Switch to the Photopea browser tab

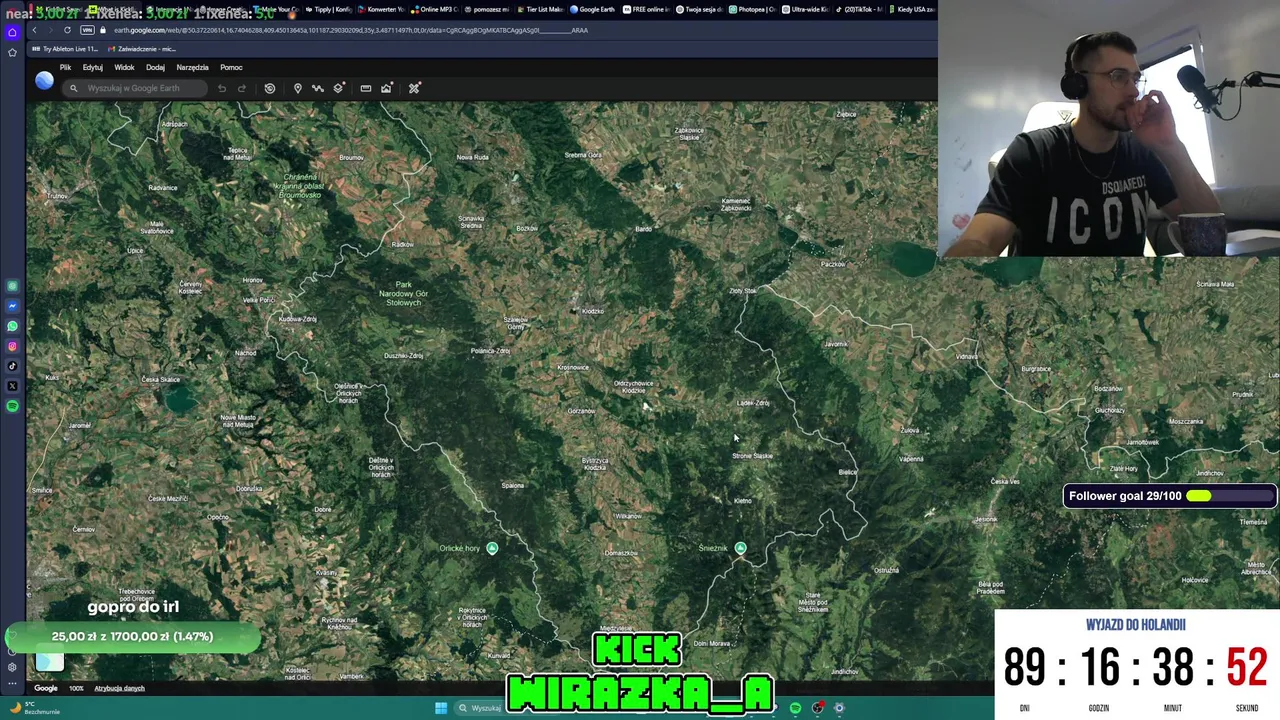[751, 9]
